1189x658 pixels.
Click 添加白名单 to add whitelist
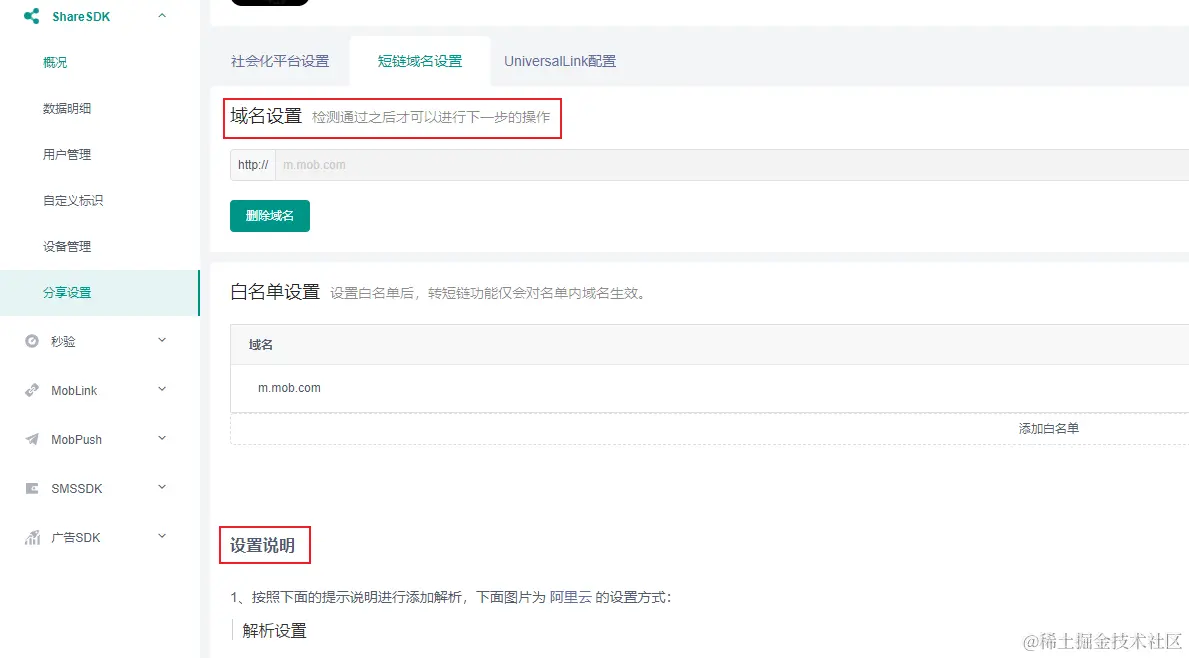[1049, 428]
